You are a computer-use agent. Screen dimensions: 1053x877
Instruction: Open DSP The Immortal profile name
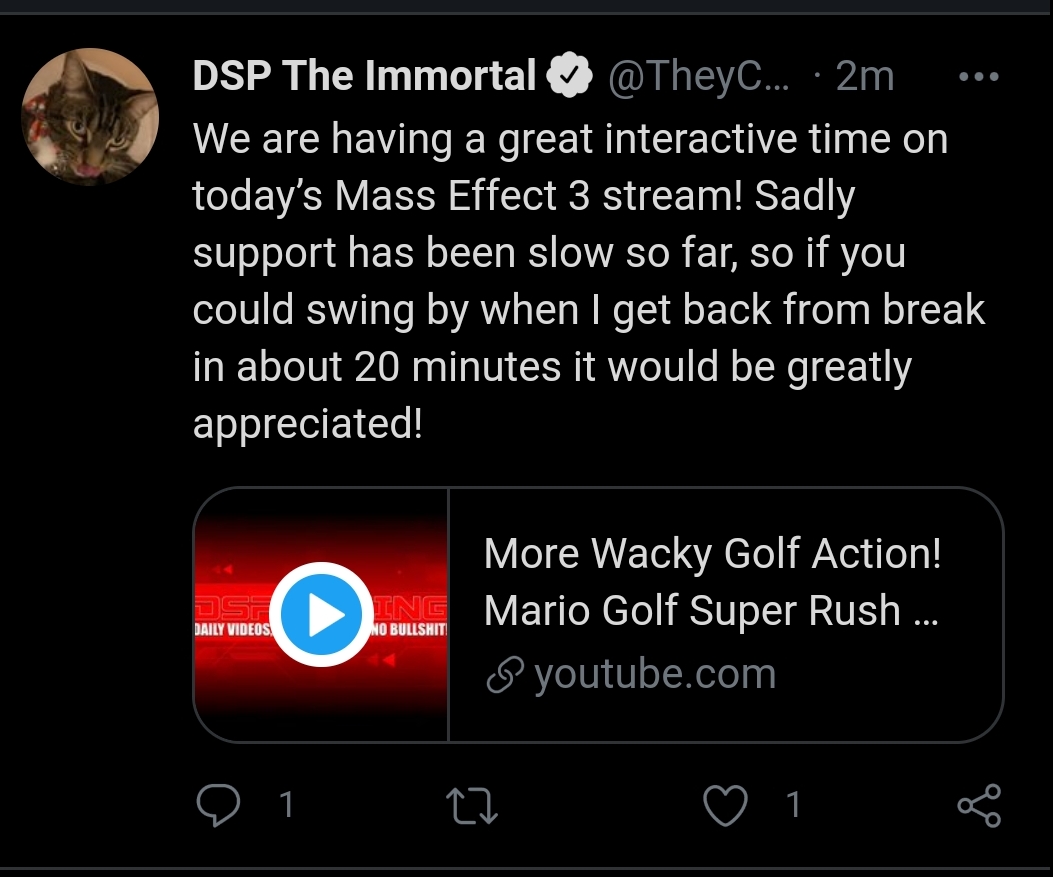[x=364, y=75]
